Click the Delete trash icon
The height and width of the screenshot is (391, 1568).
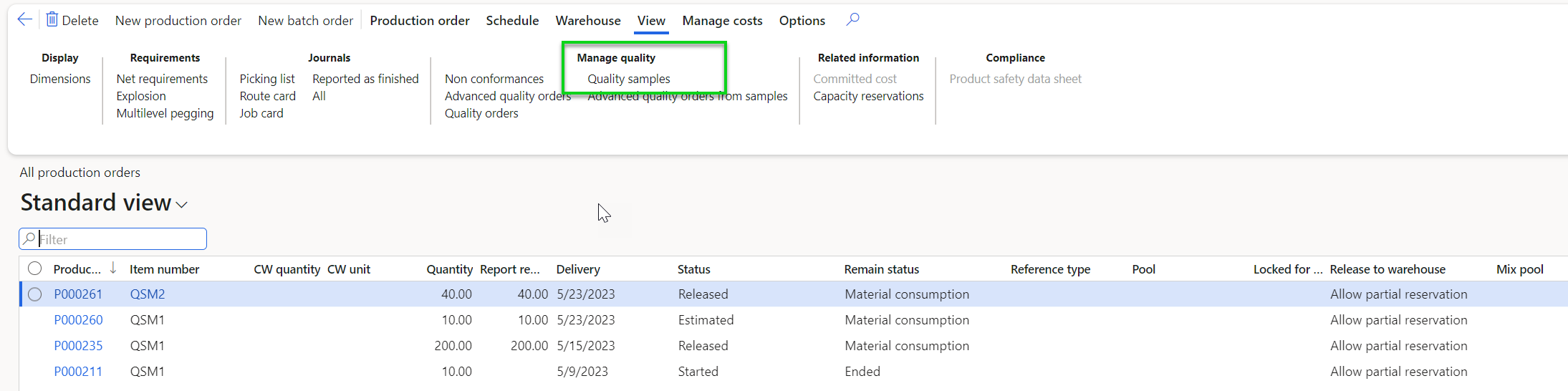[x=52, y=20]
